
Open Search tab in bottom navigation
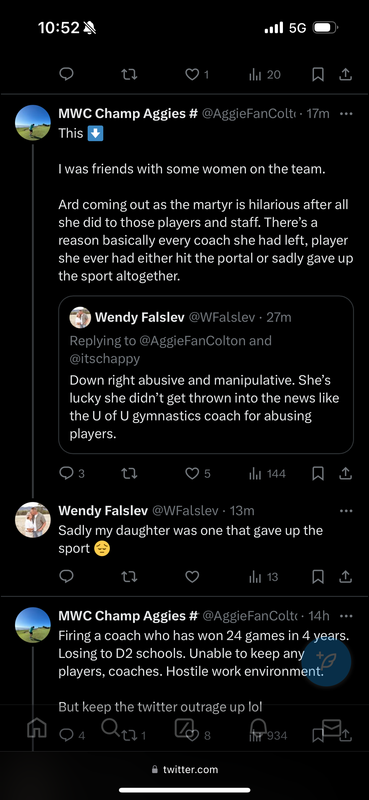[x=110, y=727]
